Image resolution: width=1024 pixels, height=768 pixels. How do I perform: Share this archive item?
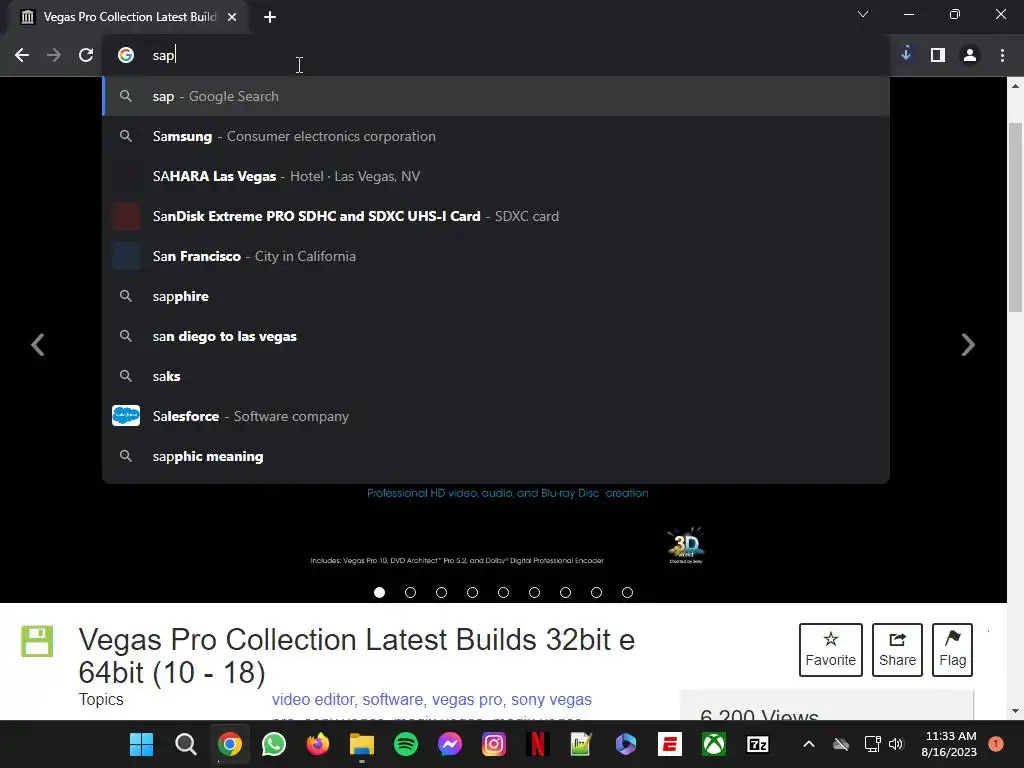click(897, 650)
